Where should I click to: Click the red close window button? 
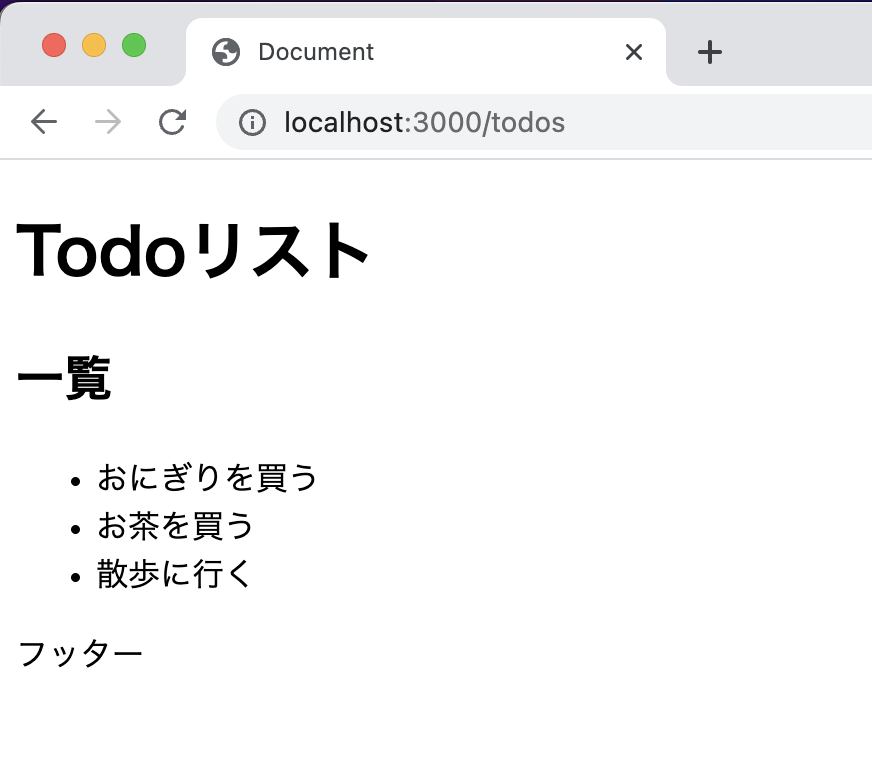[x=54, y=45]
